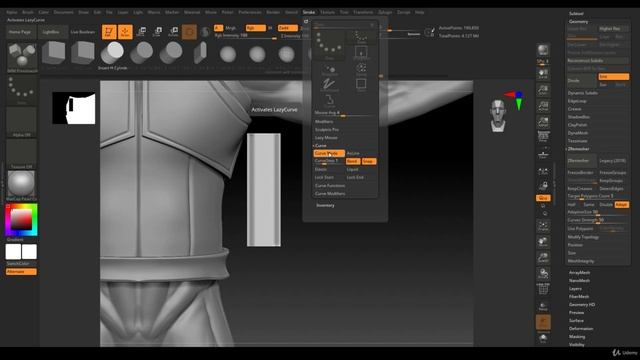
Task: Select the Rect stroke in Stroke popup
Action: click(x=361, y=85)
